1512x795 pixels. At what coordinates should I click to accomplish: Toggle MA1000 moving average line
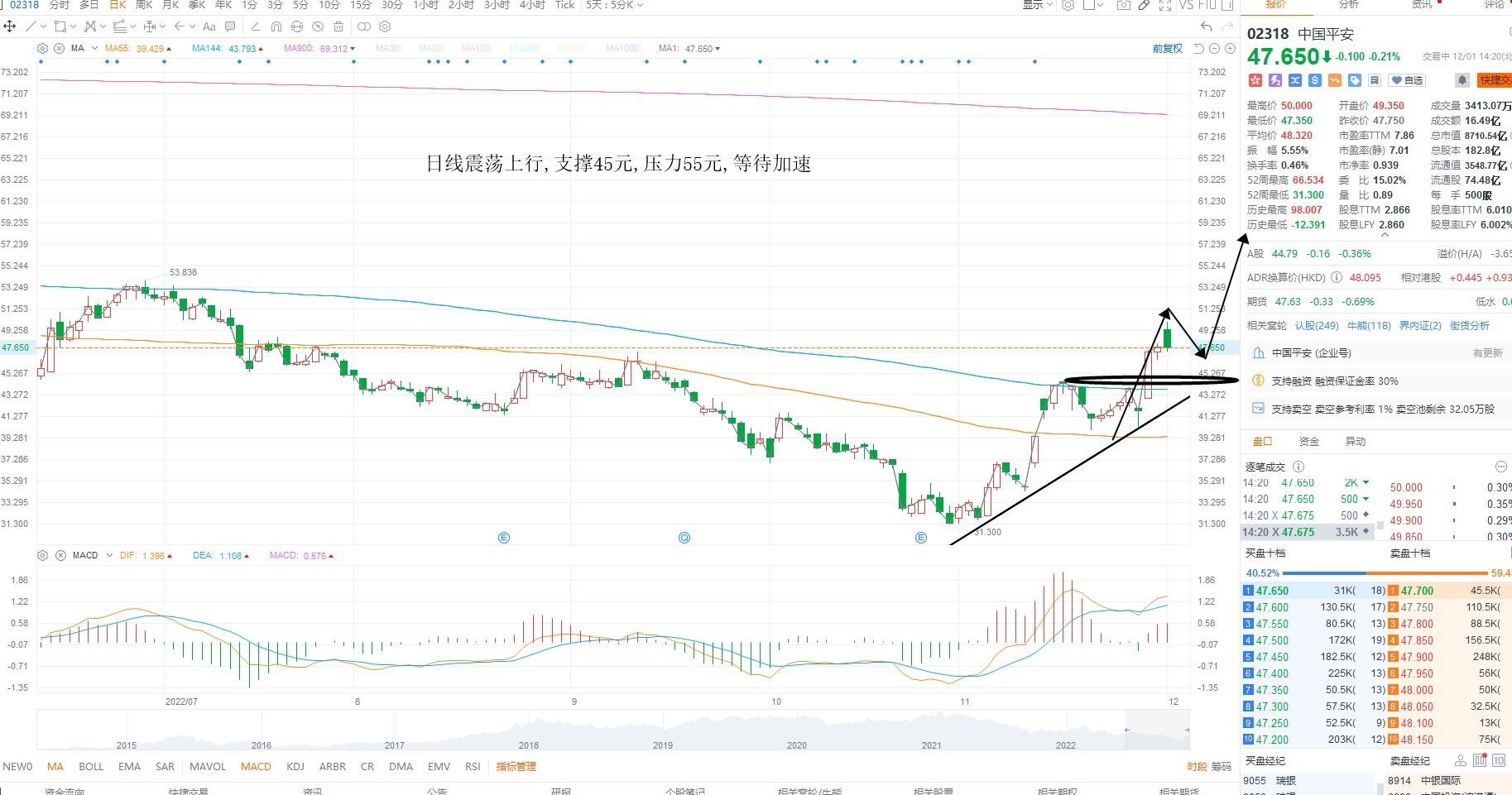[623, 49]
